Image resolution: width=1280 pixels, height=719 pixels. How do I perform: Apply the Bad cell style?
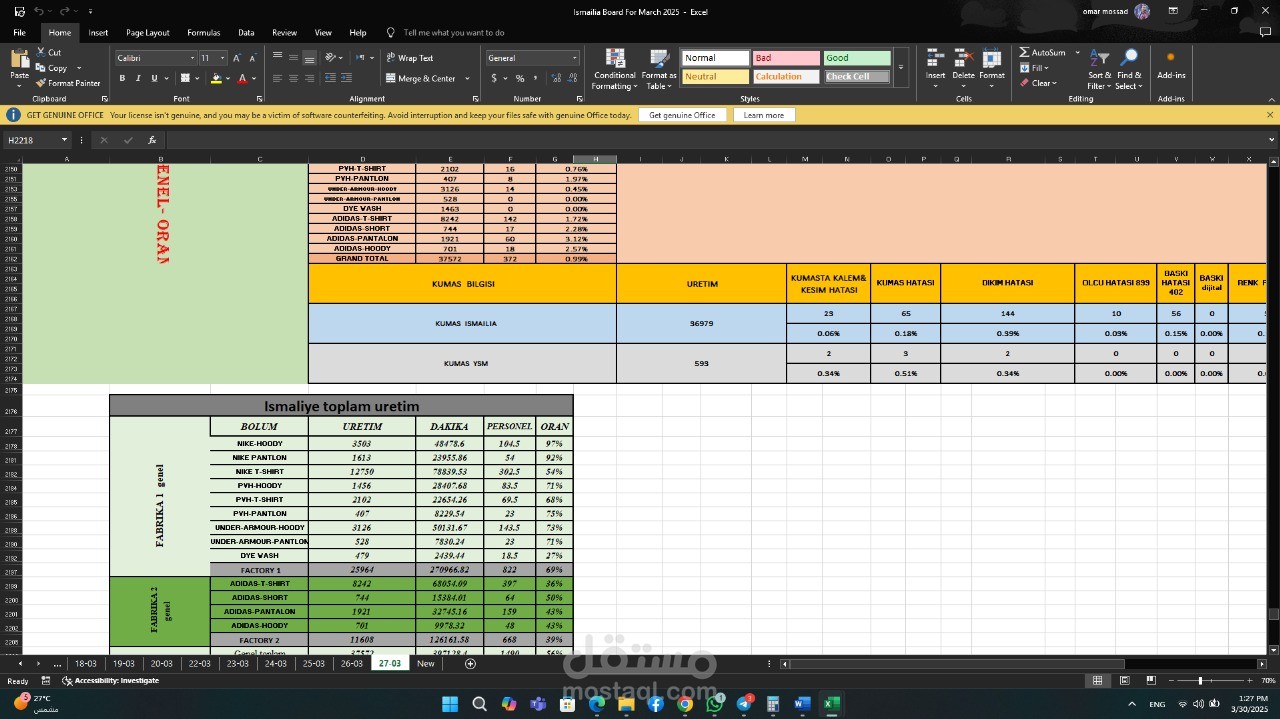[786, 58]
